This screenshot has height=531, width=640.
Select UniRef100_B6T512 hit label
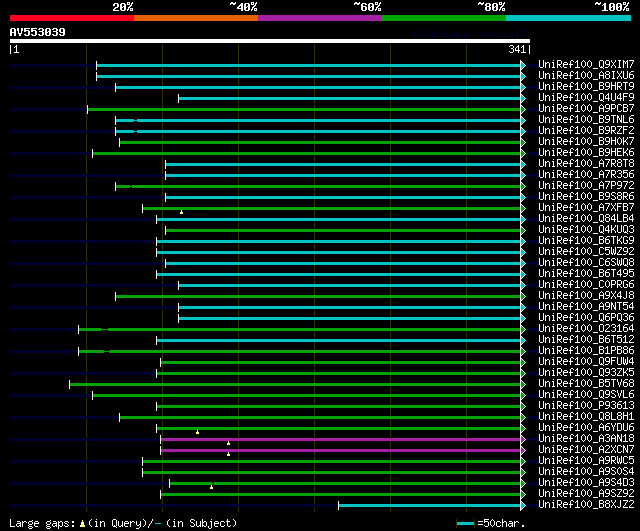pos(586,340)
